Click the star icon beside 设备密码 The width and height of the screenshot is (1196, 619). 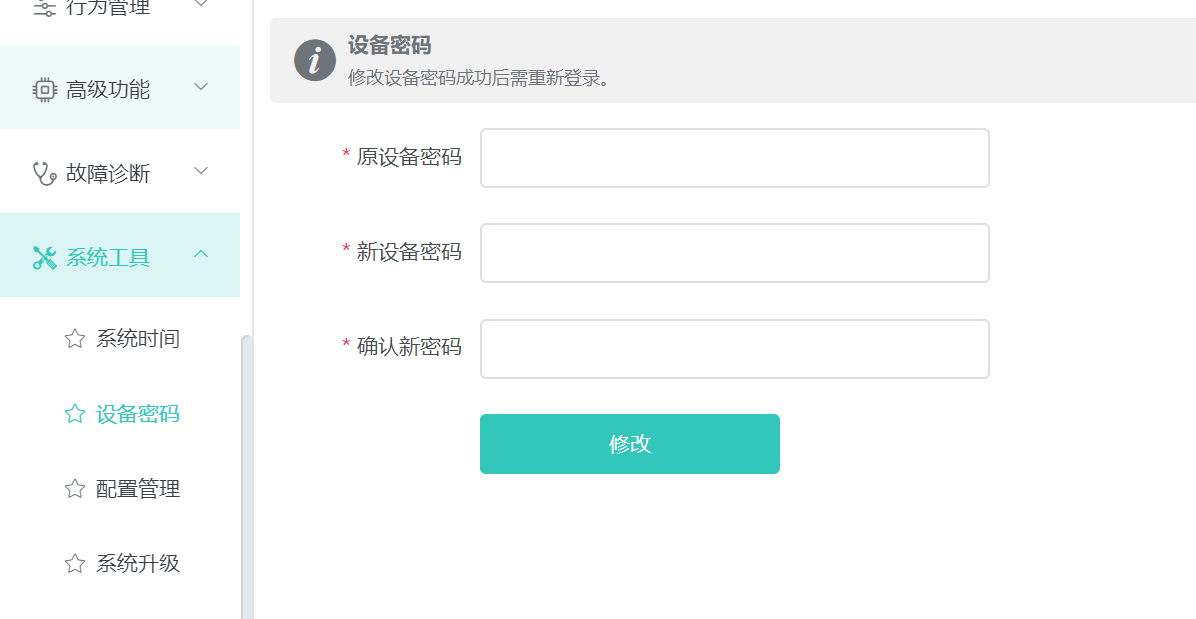point(74,414)
